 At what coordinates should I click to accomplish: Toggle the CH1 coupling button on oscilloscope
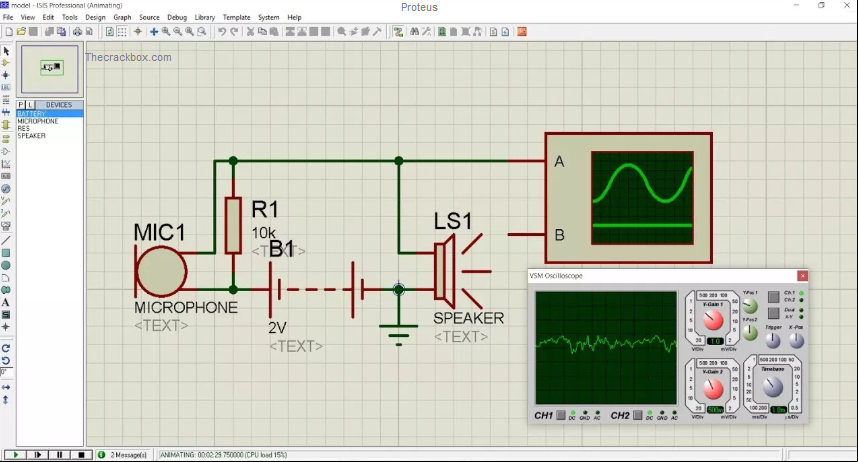coord(561,415)
